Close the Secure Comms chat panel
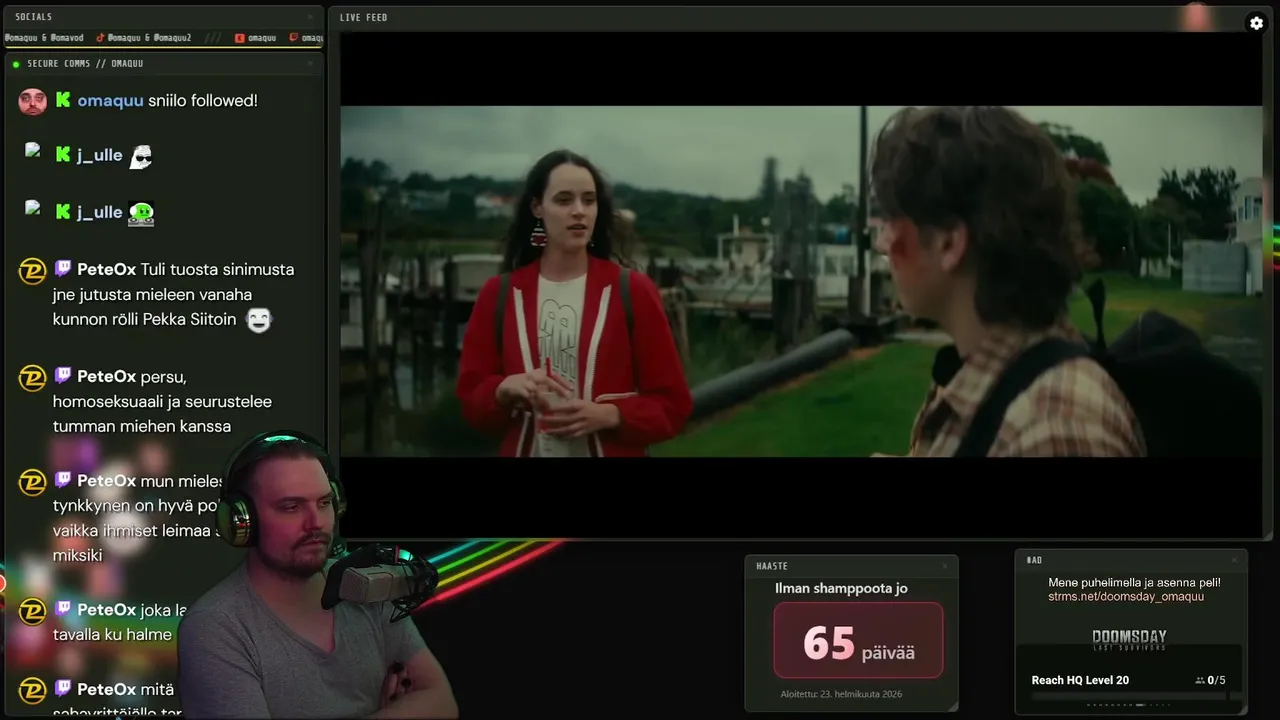This screenshot has height=720, width=1280. coord(310,63)
